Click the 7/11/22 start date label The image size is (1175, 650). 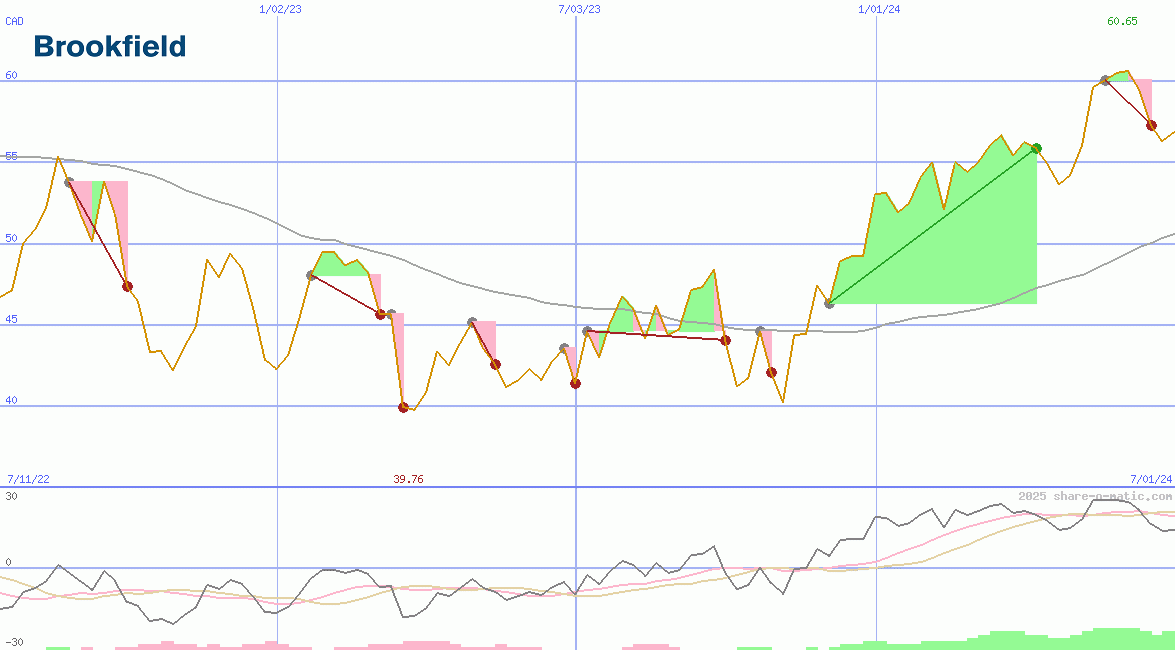pyautogui.click(x=28, y=479)
